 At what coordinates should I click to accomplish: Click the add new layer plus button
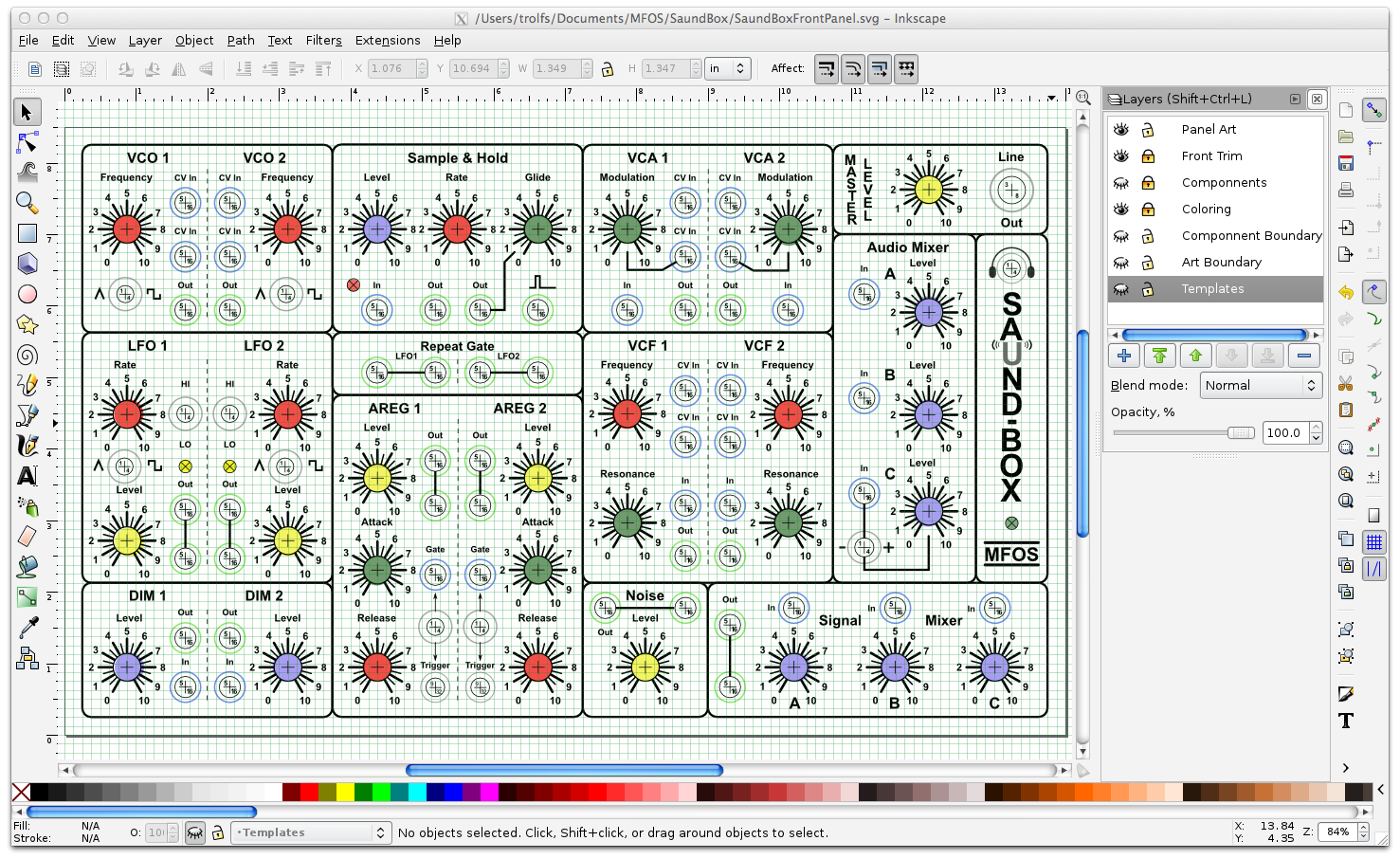1124,356
